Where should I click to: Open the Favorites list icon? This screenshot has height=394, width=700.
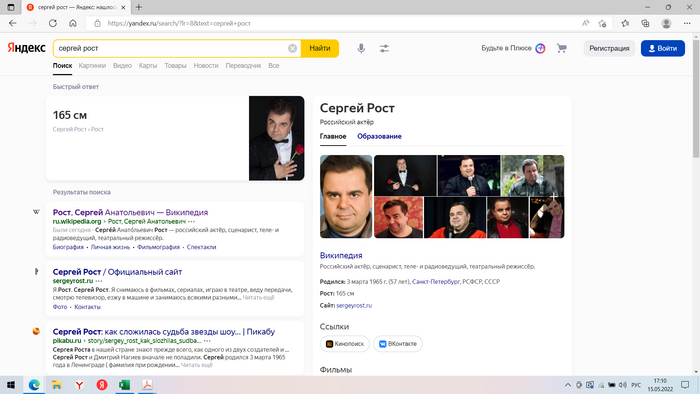[x=625, y=23]
